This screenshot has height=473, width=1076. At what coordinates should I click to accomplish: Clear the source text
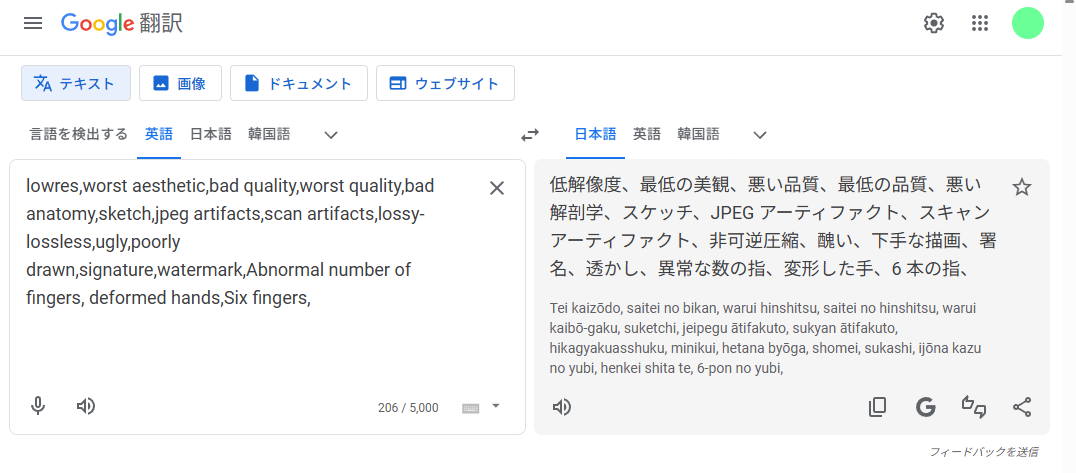tap(496, 188)
